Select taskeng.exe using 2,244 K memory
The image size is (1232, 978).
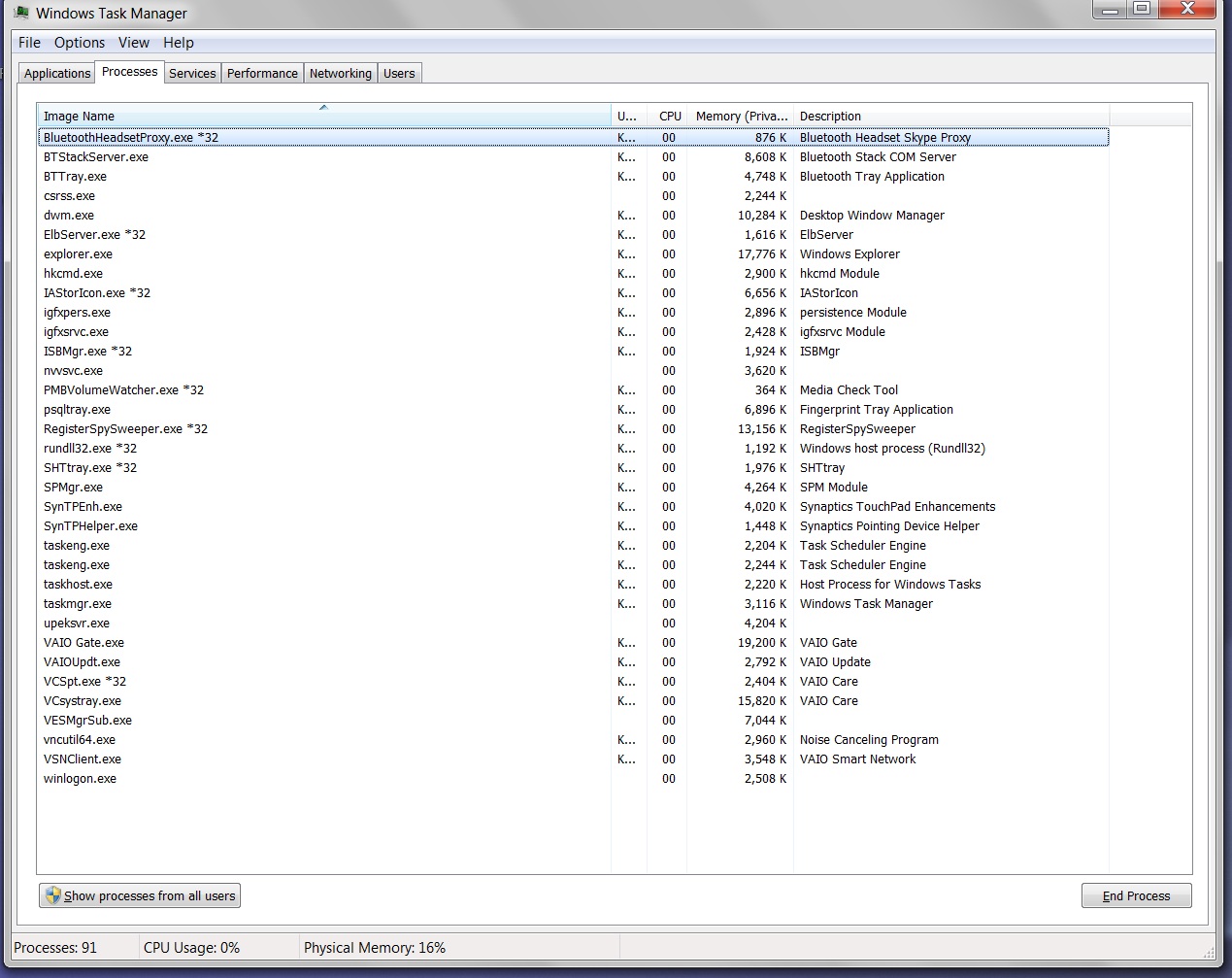click(x=573, y=565)
